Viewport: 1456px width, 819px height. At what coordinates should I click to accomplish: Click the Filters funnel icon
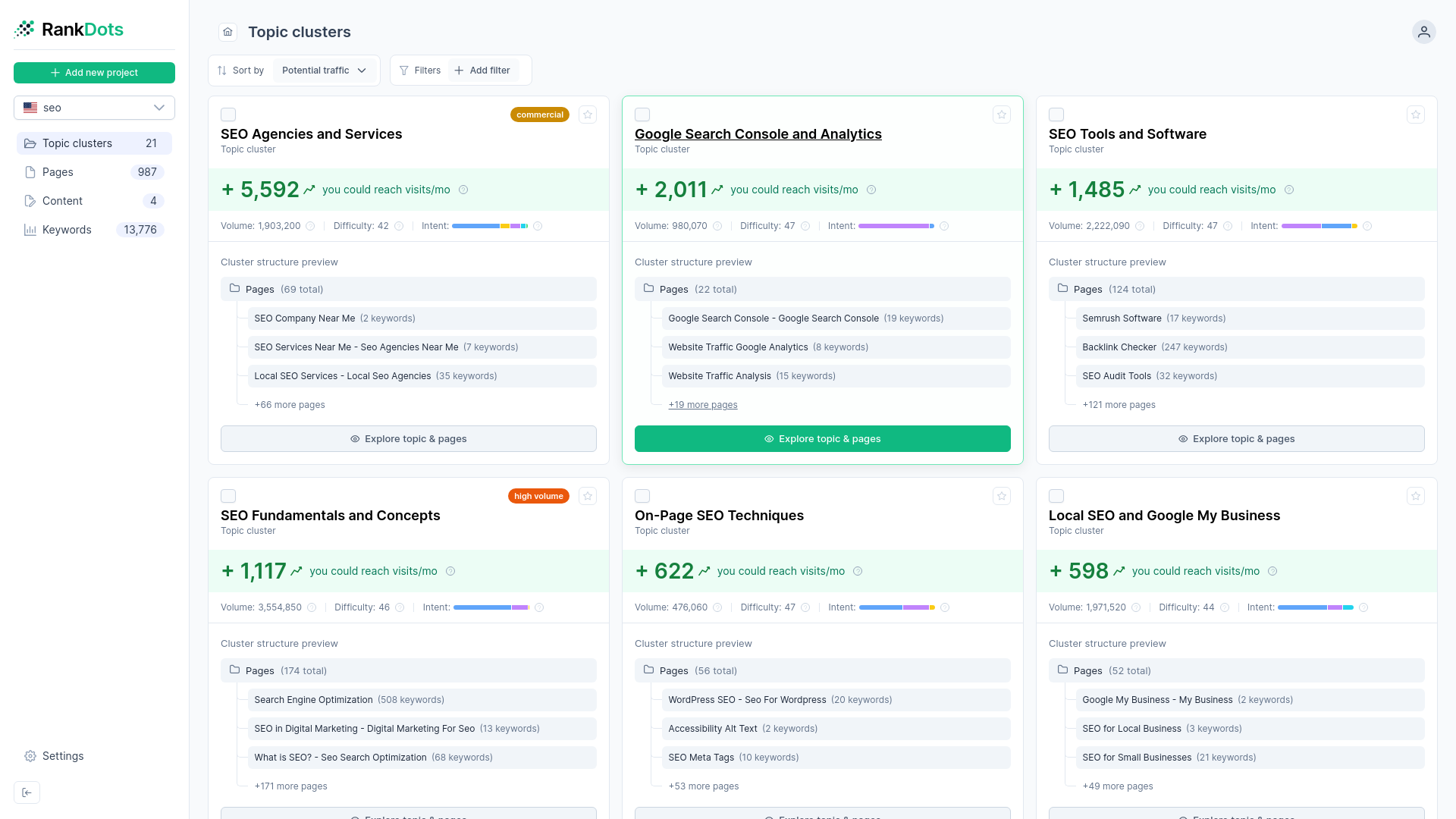[403, 71]
